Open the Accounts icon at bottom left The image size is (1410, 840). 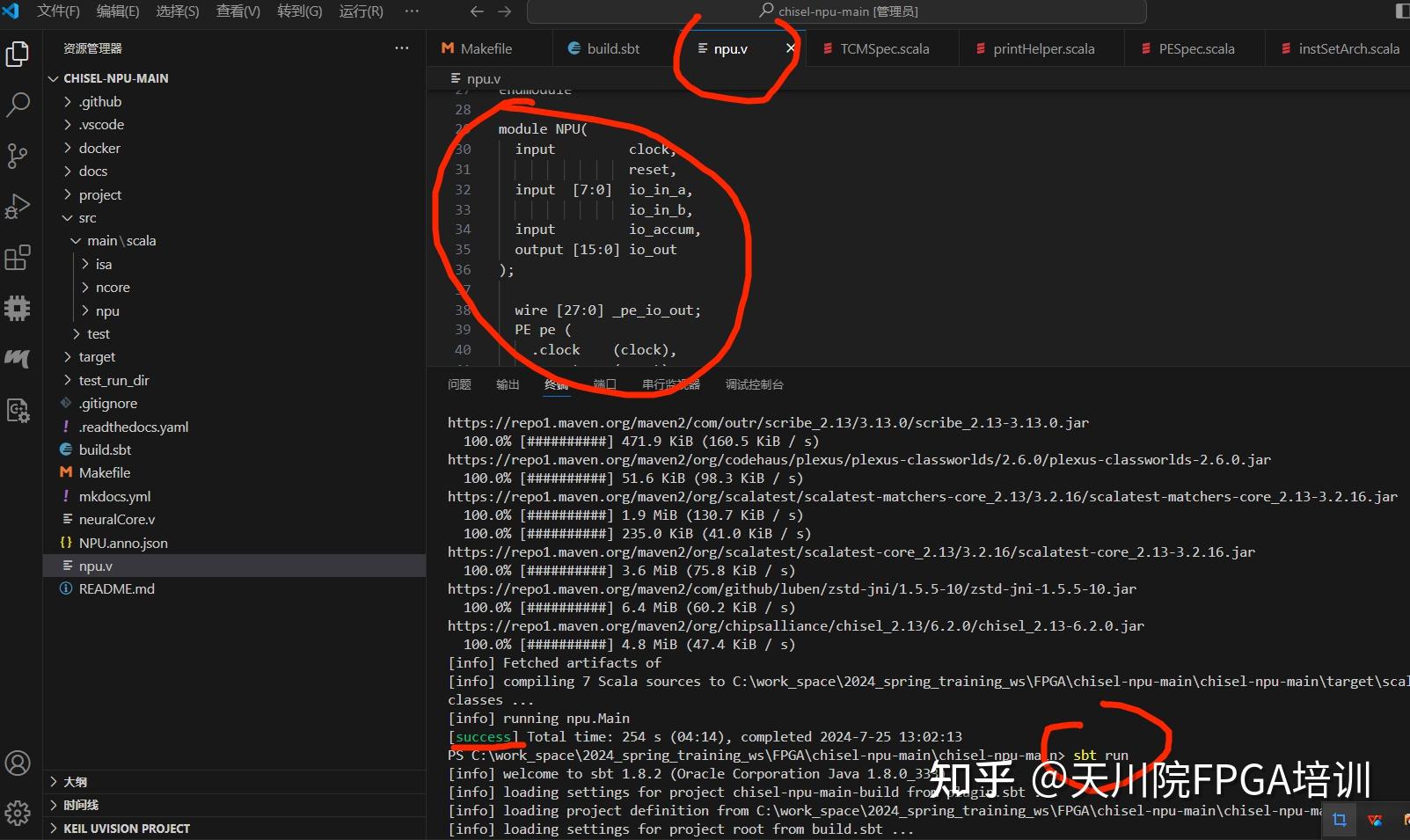click(x=18, y=763)
